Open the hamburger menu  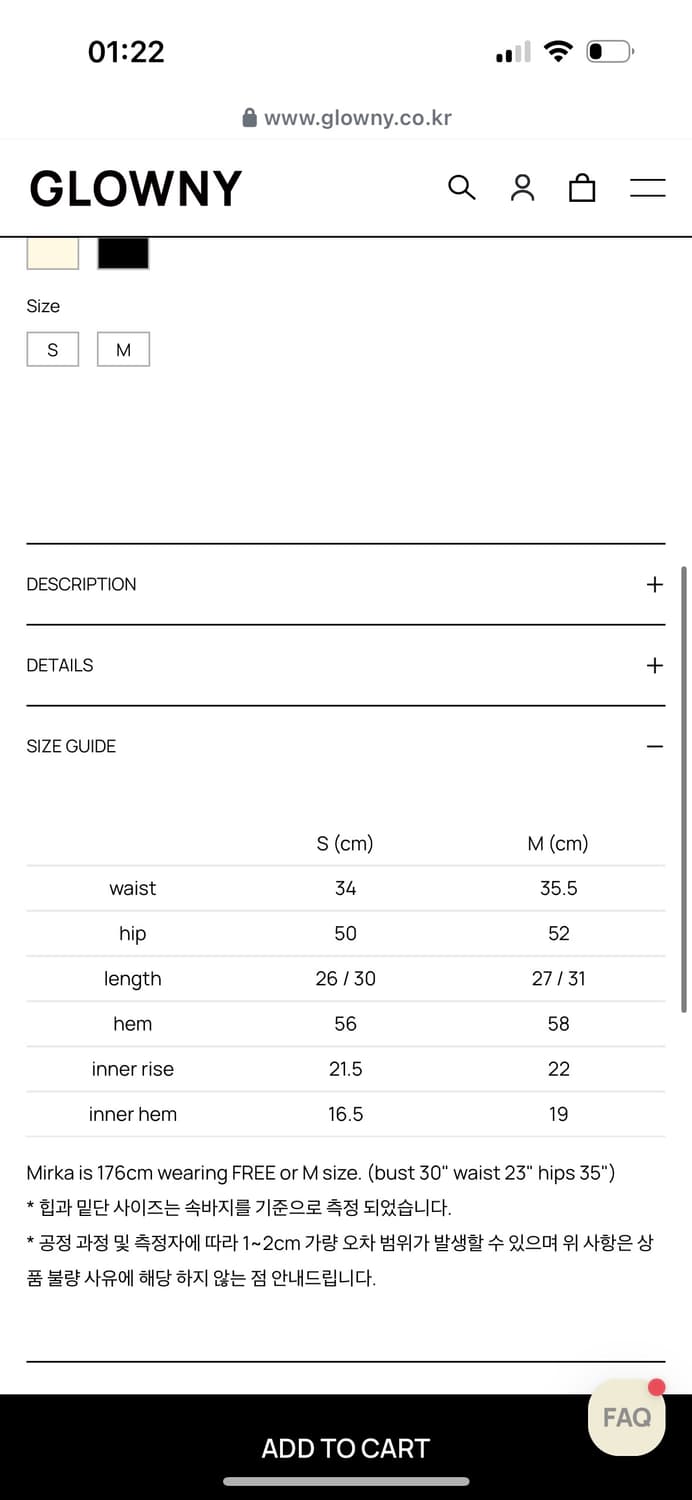click(647, 187)
